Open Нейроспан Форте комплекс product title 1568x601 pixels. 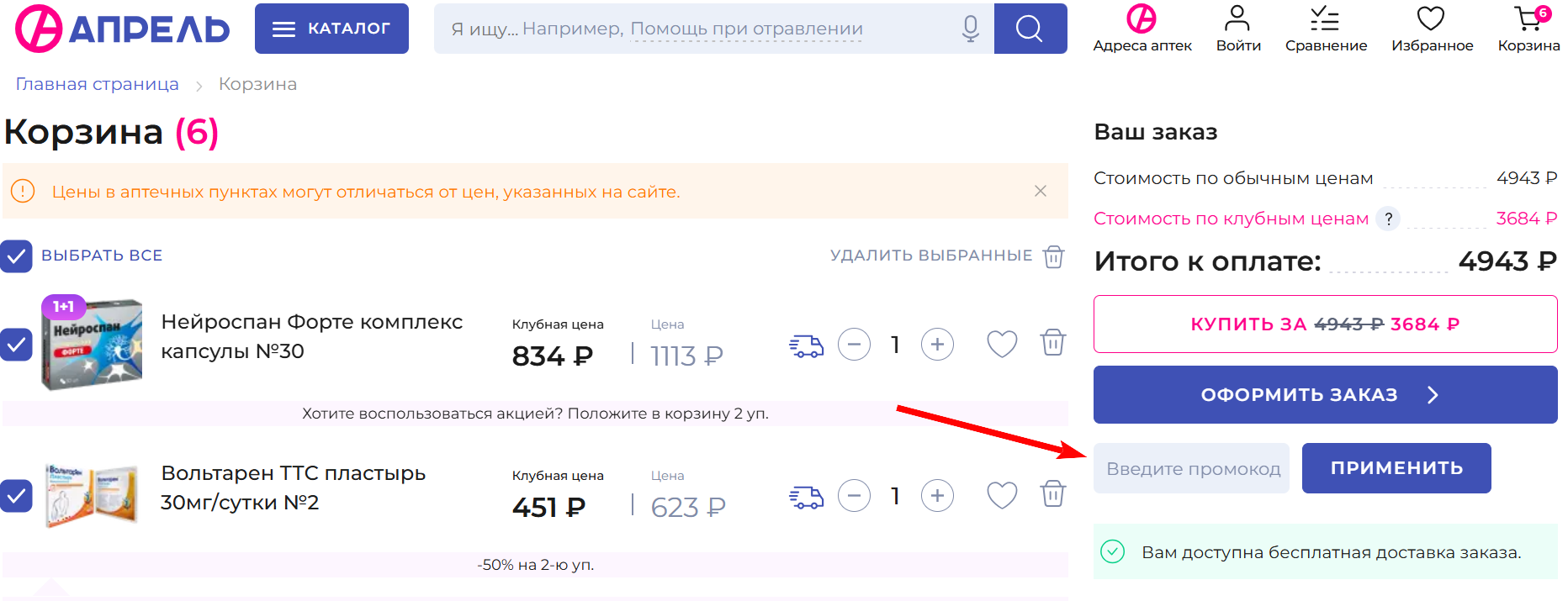(x=312, y=336)
